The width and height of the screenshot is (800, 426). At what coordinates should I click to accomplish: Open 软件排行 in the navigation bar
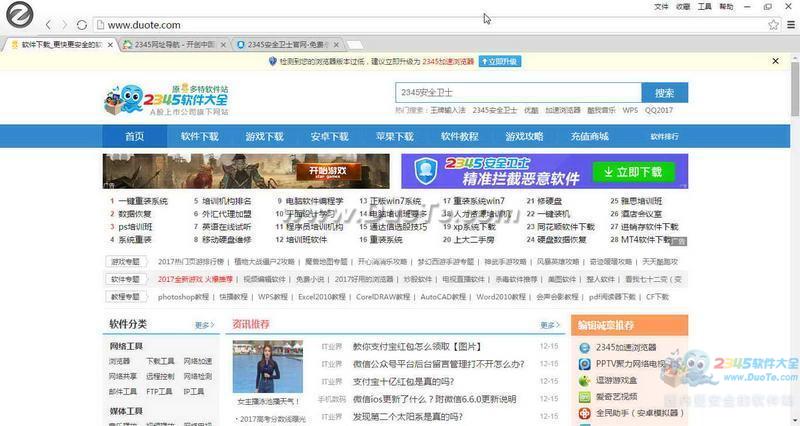[x=664, y=136]
